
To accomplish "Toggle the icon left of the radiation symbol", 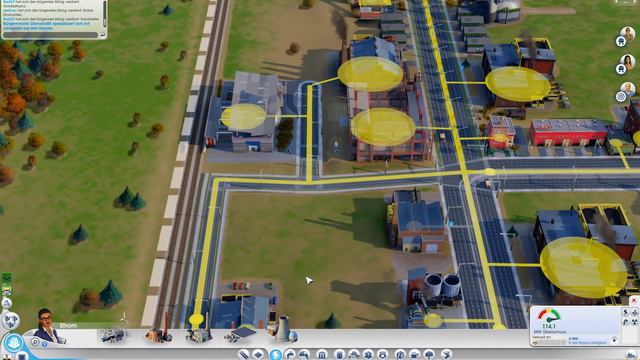I will point(626,322).
